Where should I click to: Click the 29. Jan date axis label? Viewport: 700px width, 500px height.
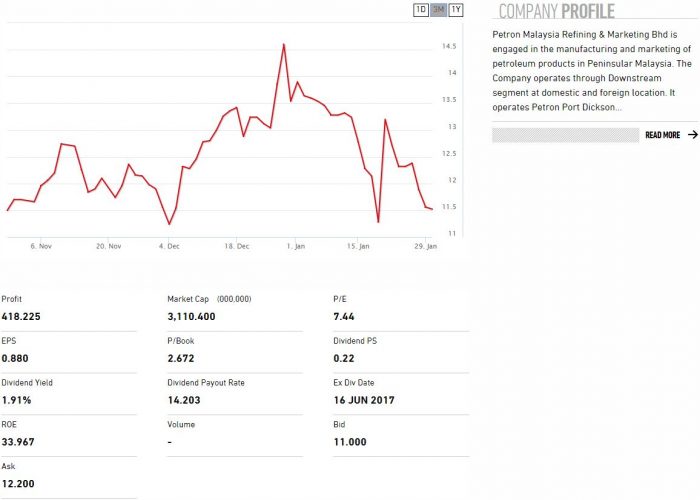[x=425, y=246]
